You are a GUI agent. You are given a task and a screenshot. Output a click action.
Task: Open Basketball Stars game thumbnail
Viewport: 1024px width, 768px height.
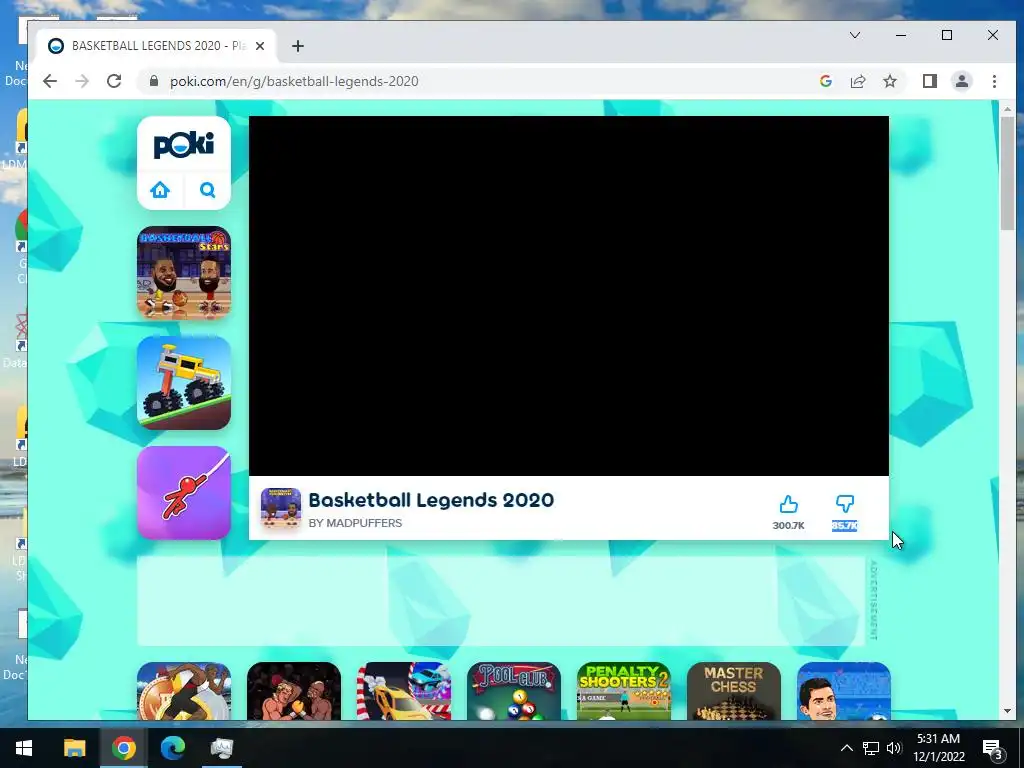pos(184,273)
